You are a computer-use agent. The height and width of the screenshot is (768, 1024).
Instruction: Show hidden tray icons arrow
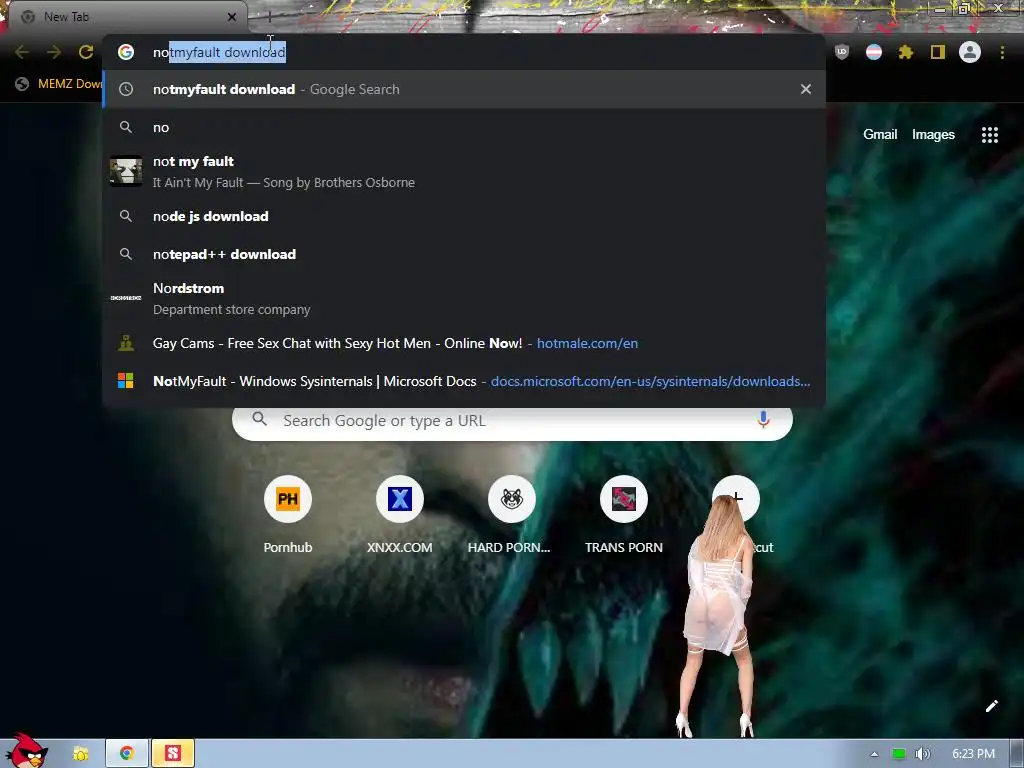(874, 754)
